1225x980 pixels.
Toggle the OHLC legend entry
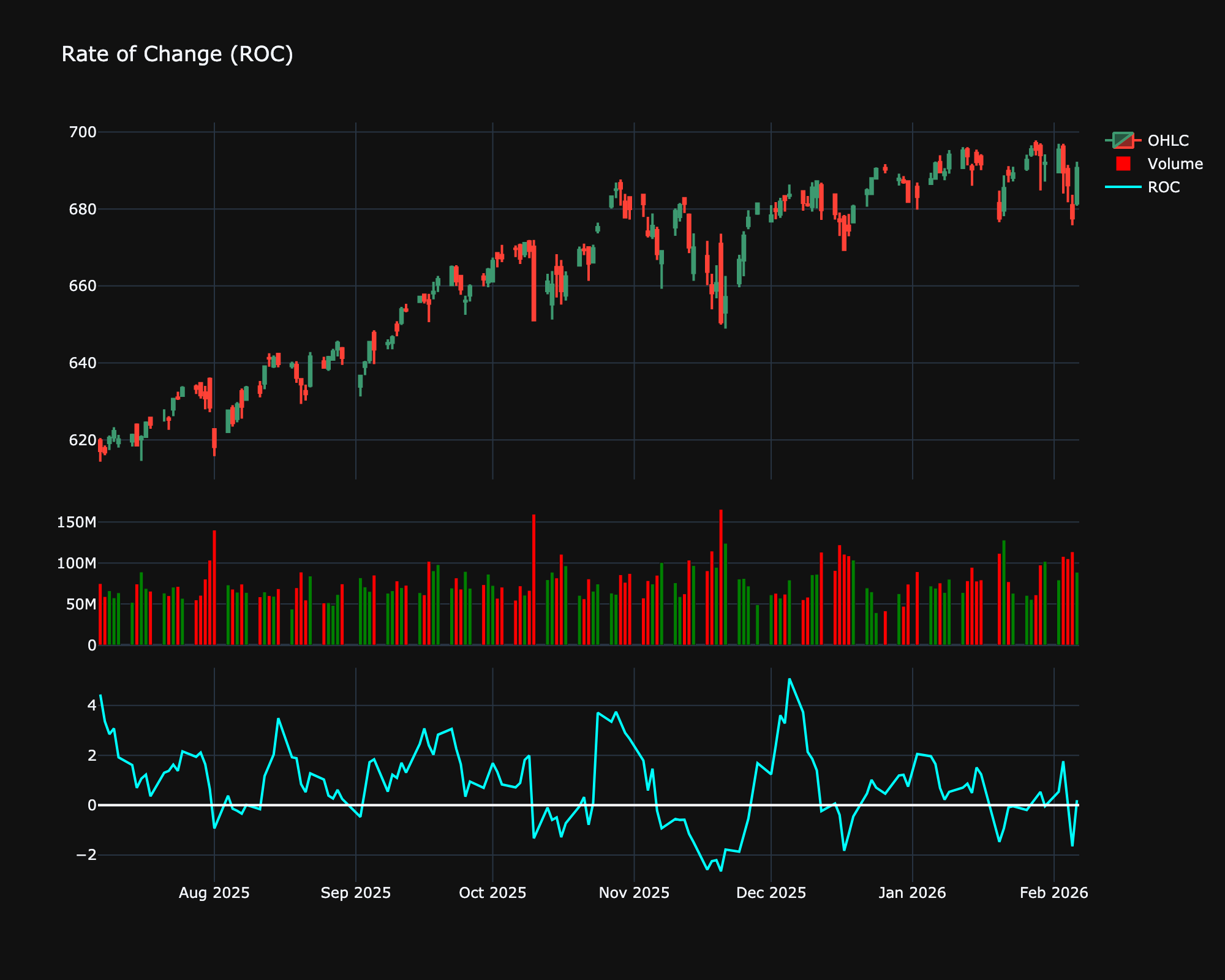click(x=1167, y=140)
